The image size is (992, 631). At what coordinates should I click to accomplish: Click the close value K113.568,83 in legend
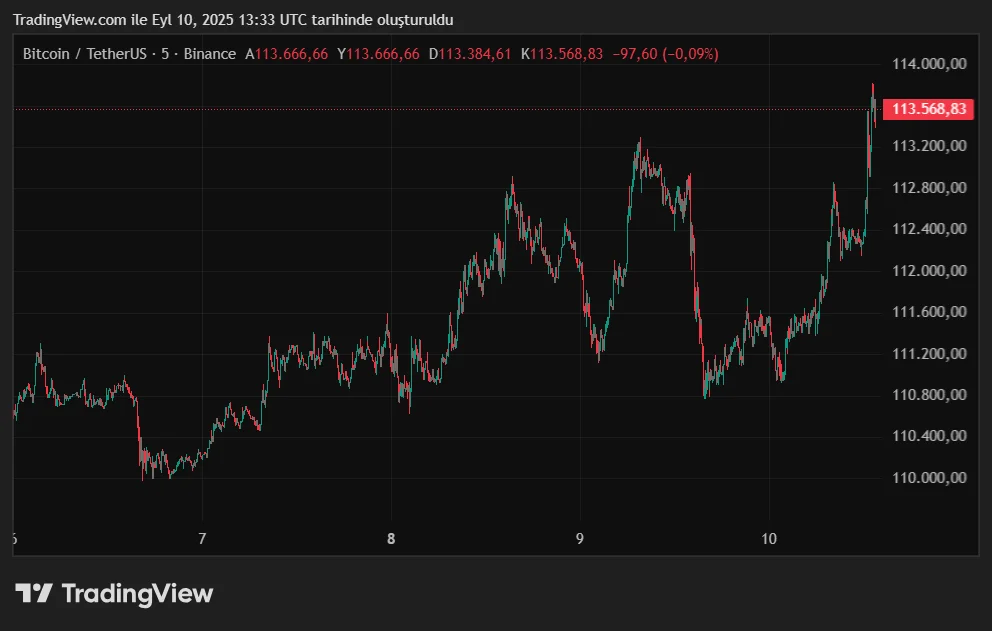[562, 54]
